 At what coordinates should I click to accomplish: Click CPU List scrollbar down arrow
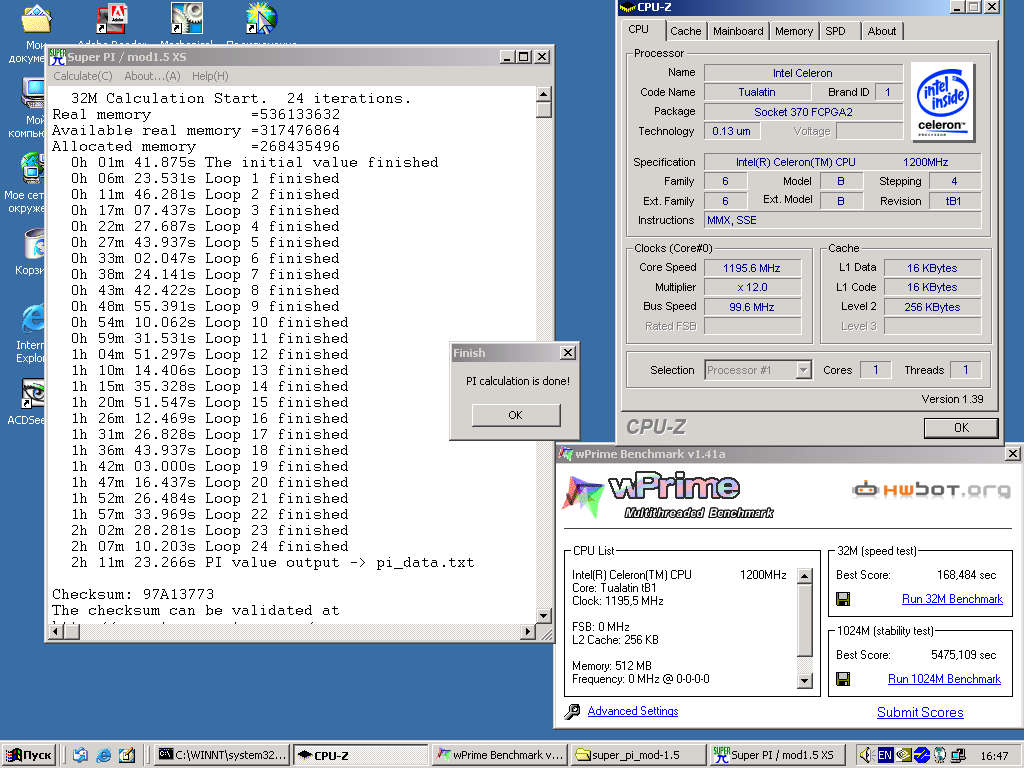click(805, 681)
